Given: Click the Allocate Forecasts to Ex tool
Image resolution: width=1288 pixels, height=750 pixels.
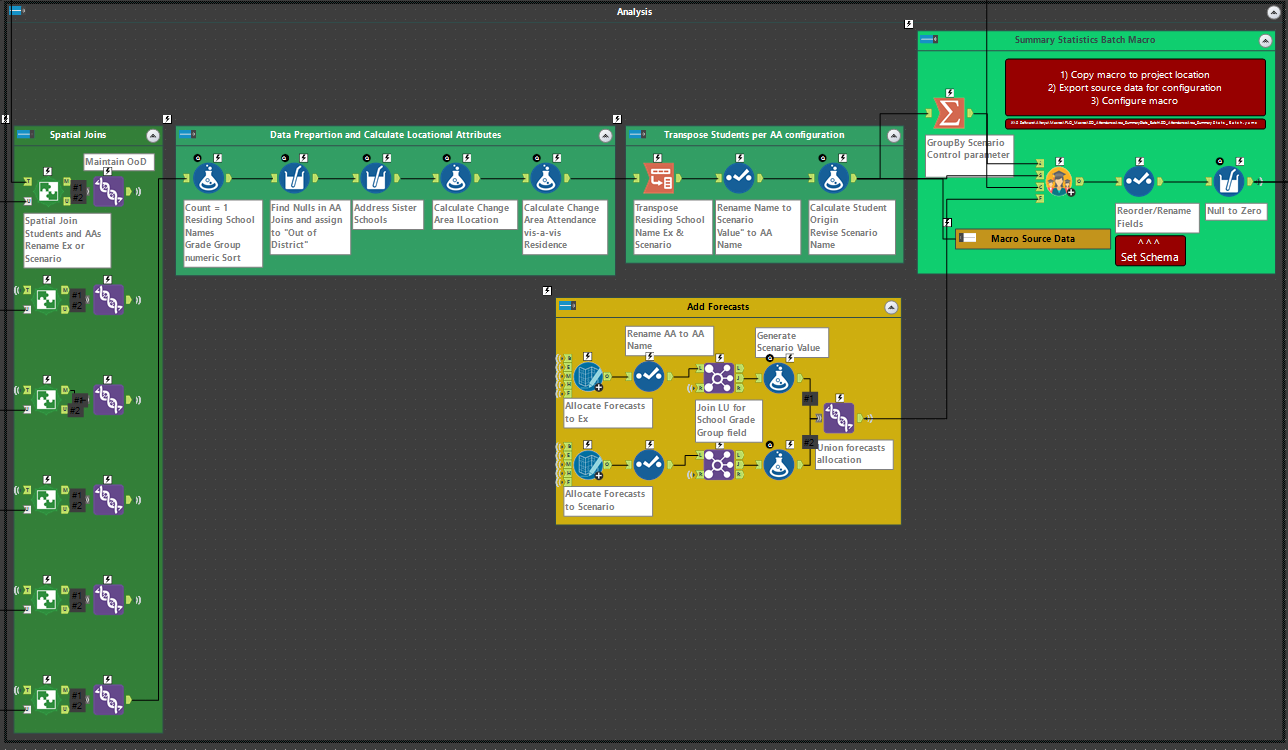Looking at the screenshot, I should click(x=588, y=378).
